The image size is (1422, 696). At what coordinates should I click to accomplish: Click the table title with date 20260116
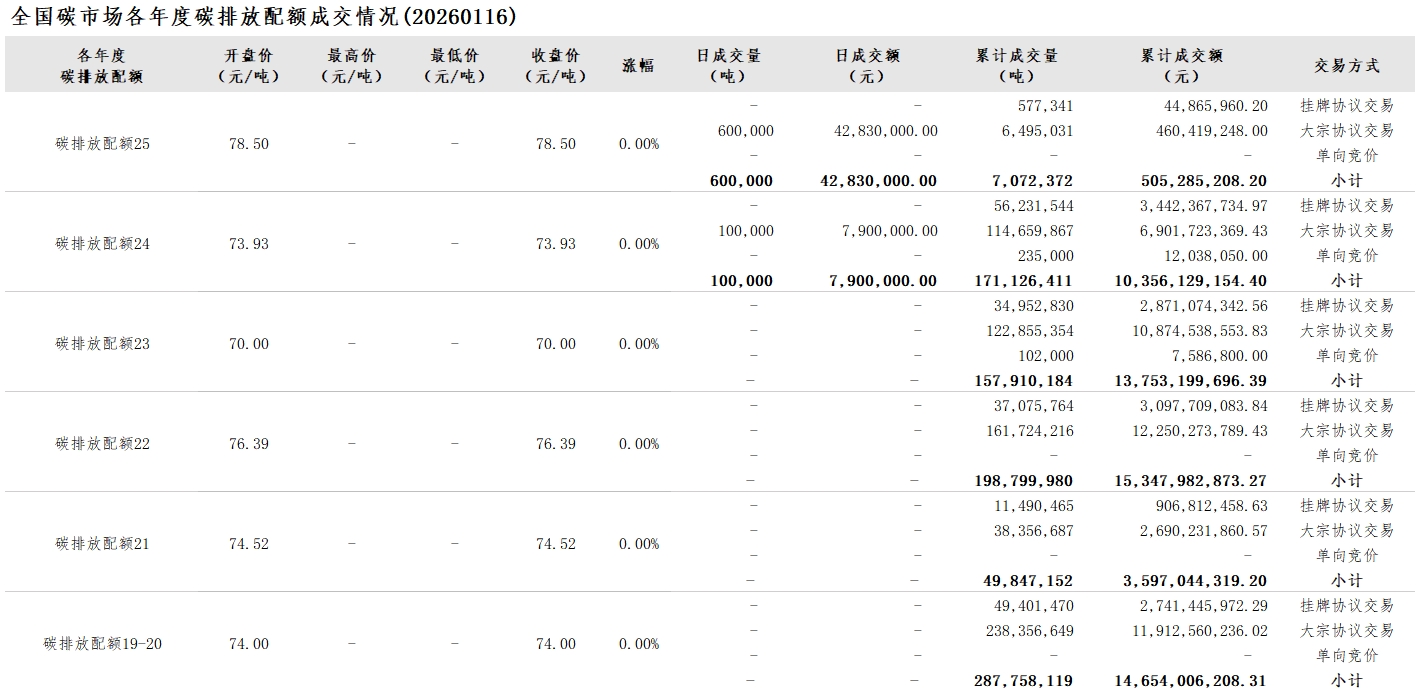tap(263, 17)
